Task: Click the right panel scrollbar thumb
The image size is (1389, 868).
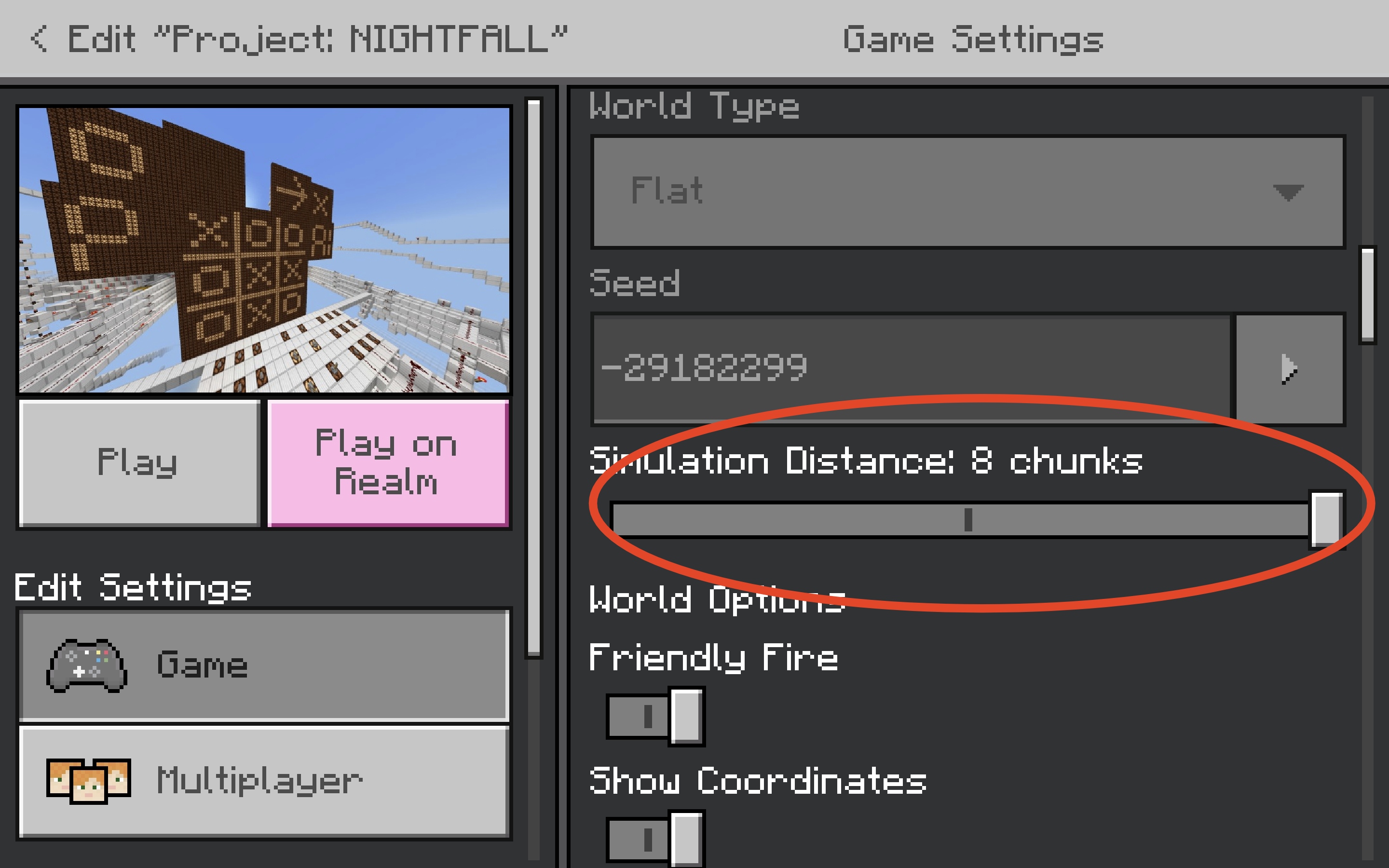Action: (1368, 295)
